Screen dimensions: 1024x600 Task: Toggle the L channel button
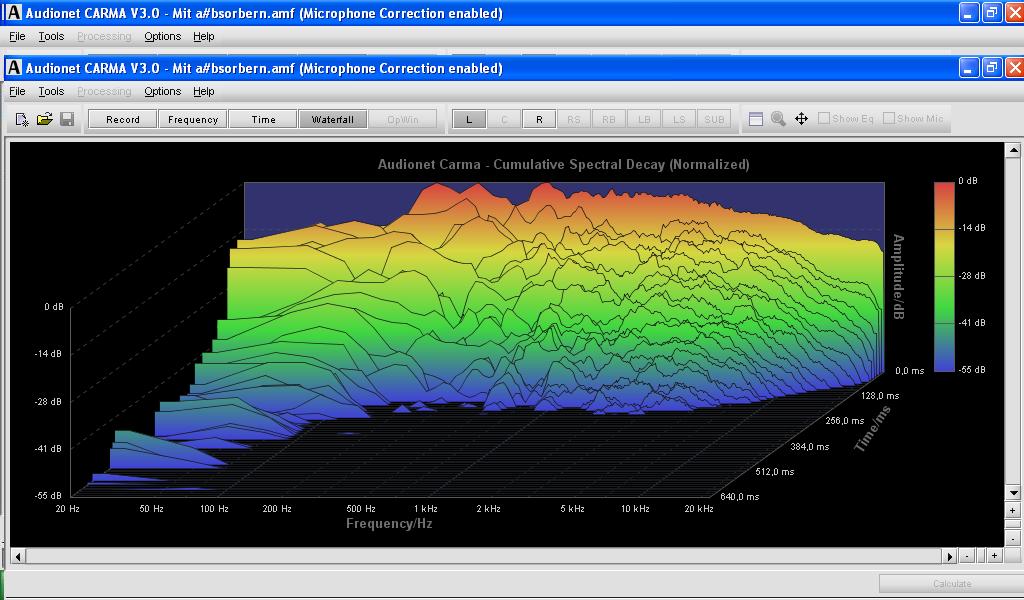coord(469,119)
